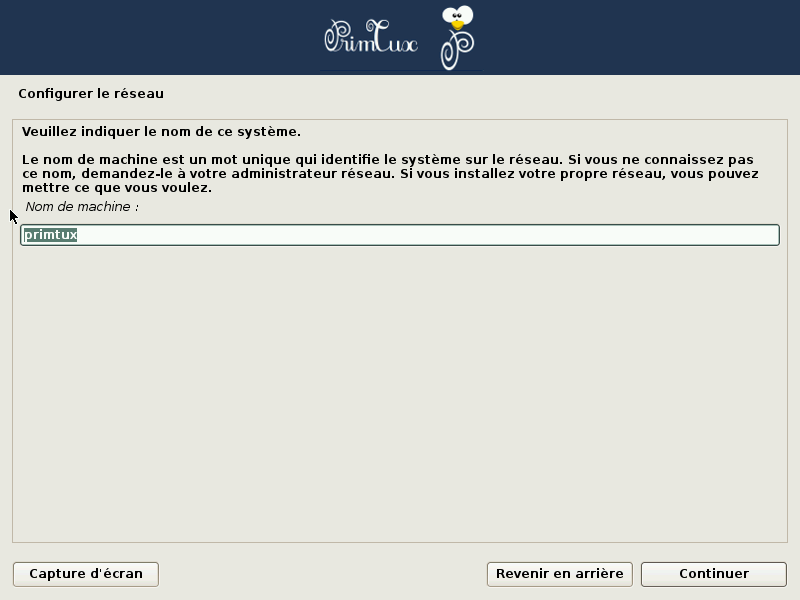800x600 pixels.
Task: Click the "Nom de machine :" label
Action: 82,207
